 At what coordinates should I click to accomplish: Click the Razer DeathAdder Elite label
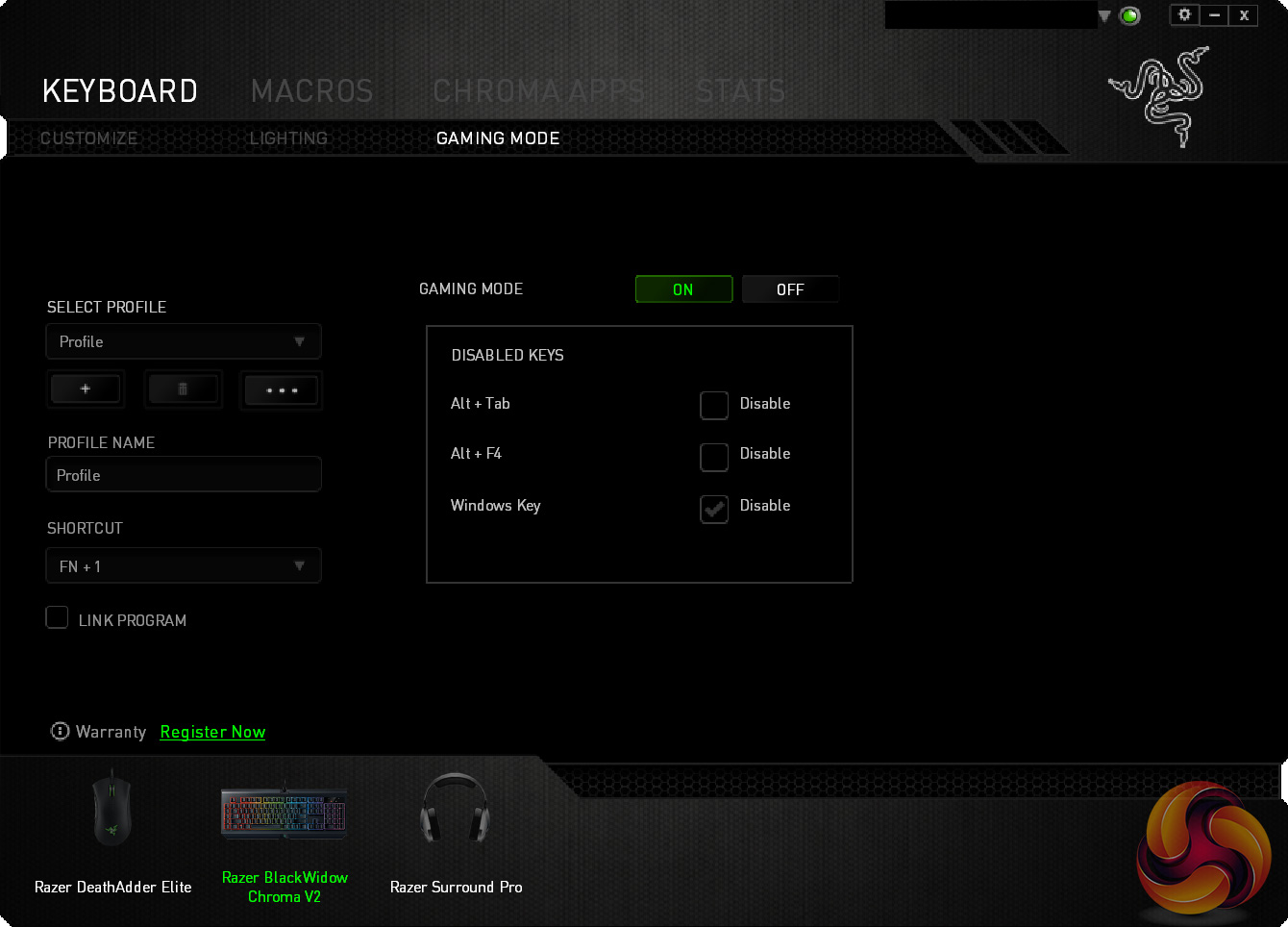(x=113, y=887)
